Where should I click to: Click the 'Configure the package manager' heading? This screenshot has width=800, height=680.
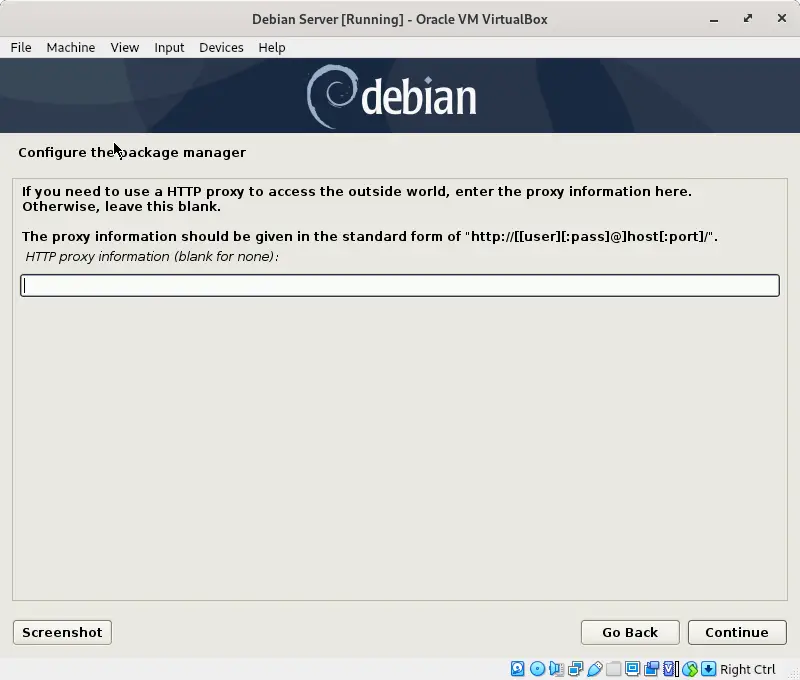[132, 153]
